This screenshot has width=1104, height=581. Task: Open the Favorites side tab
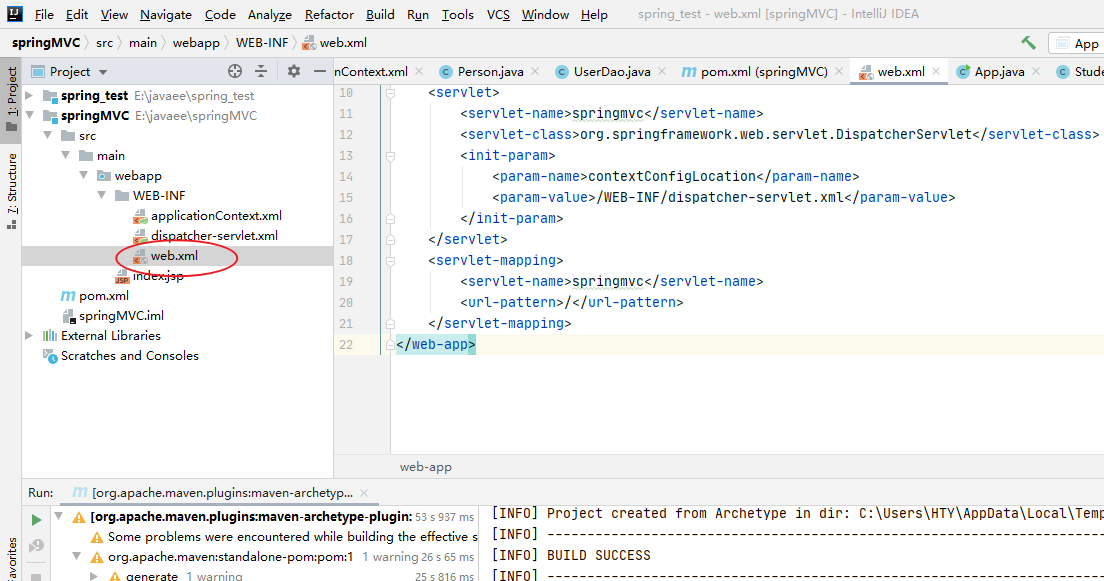coord(11,560)
